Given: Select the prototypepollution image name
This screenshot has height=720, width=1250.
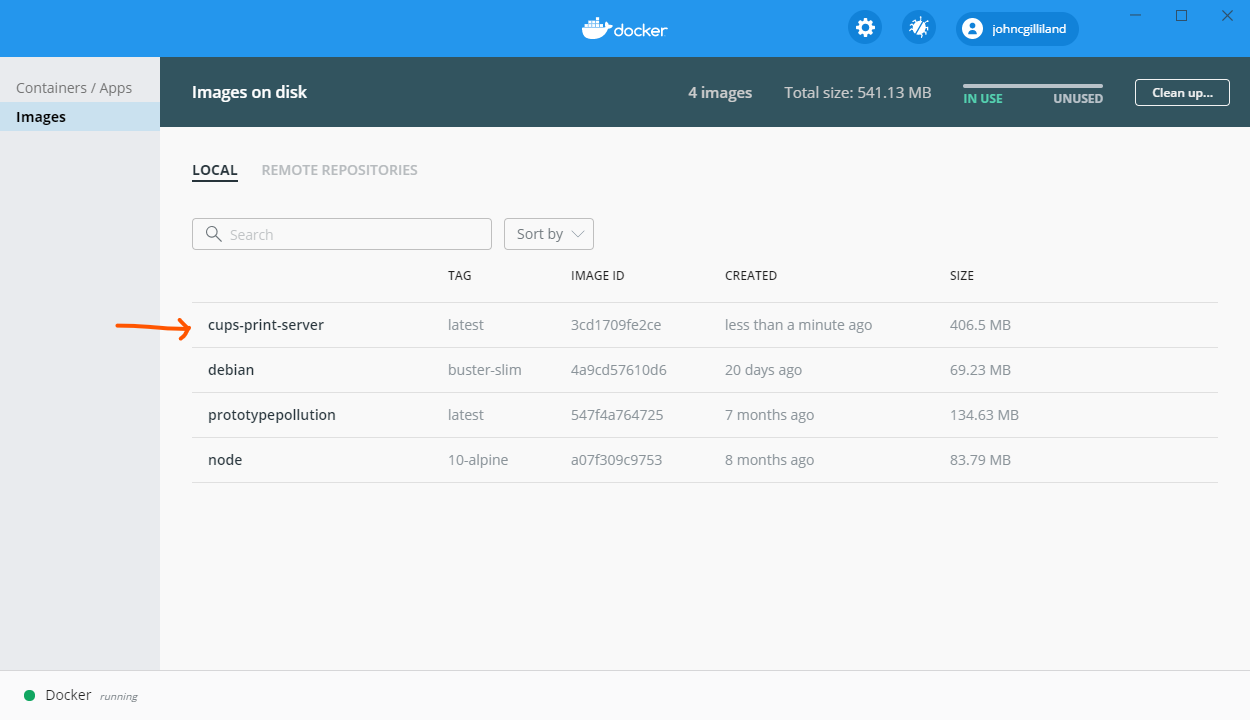Looking at the screenshot, I should click(x=272, y=415).
